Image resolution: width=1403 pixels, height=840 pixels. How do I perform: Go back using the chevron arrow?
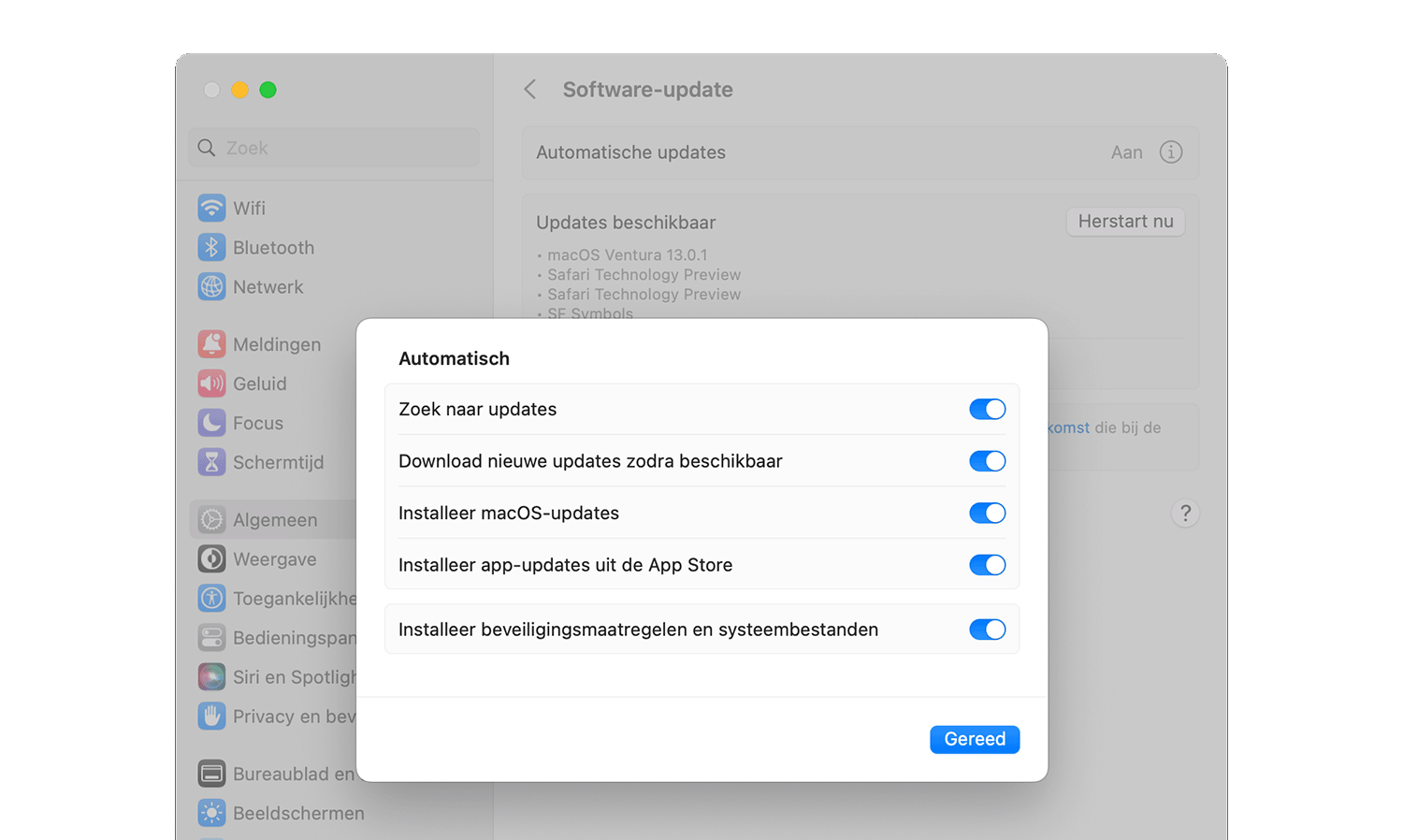point(530,90)
